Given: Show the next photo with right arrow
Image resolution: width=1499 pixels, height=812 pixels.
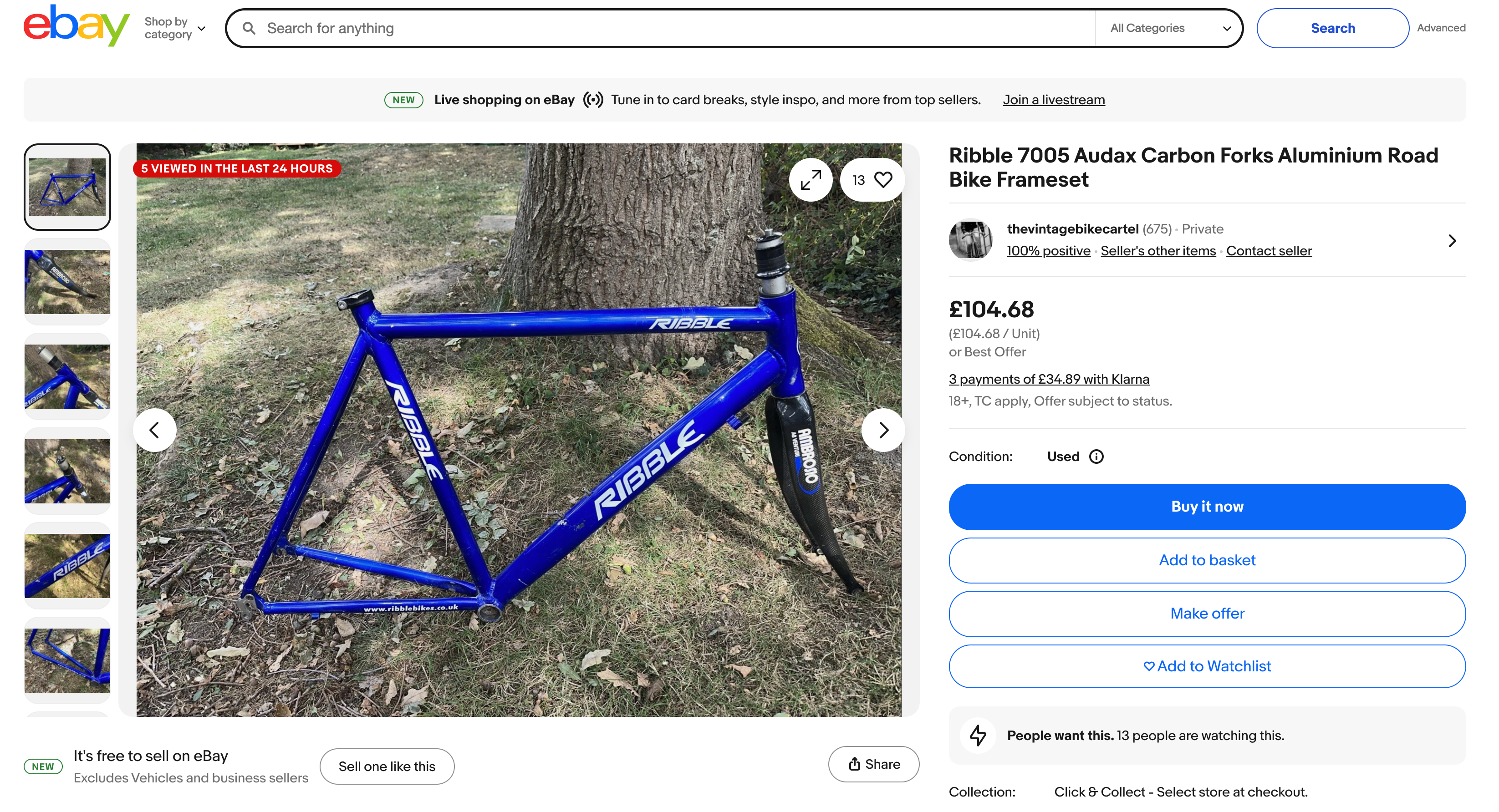Looking at the screenshot, I should coord(883,431).
